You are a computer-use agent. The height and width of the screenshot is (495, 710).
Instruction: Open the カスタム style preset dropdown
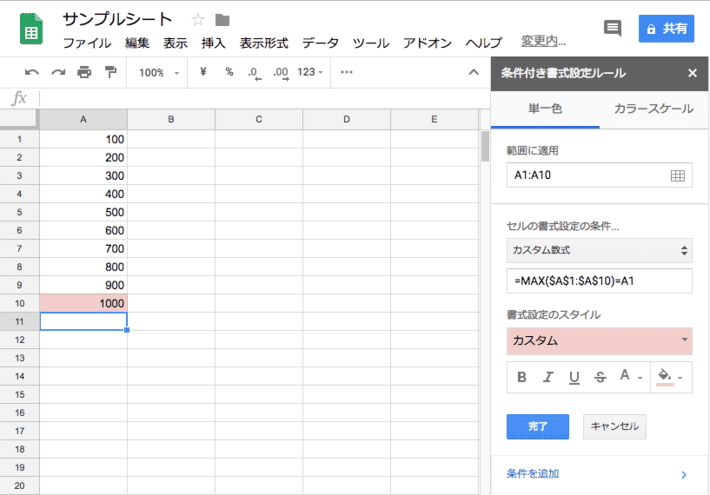(x=599, y=341)
